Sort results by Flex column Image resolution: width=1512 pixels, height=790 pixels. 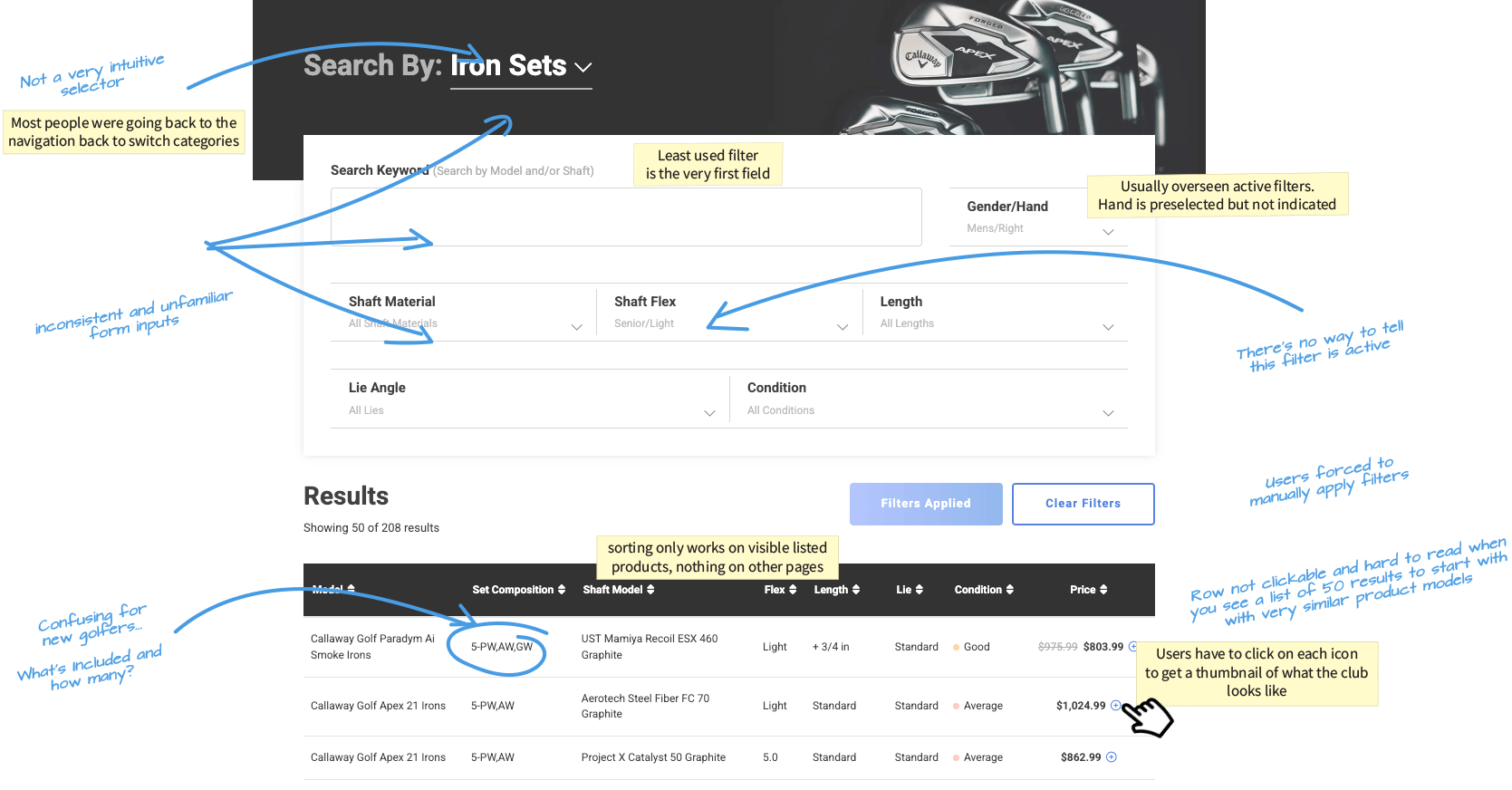tap(780, 590)
